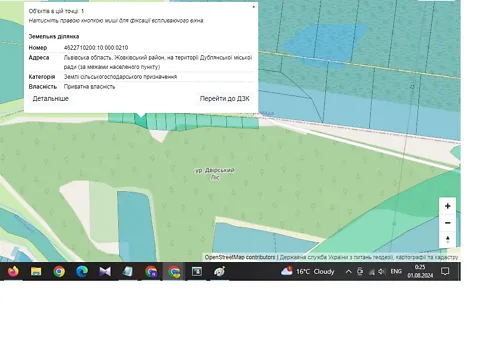Open File Explorer from the taskbar
This screenshot has width=480, height=360.
pyautogui.click(x=36, y=271)
